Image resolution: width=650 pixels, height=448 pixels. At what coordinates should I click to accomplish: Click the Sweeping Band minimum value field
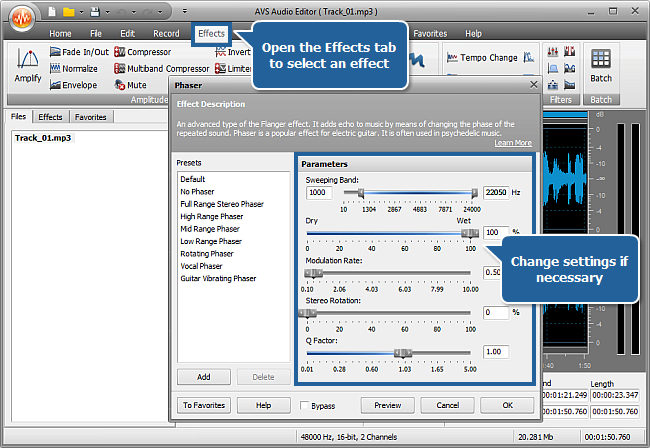point(319,192)
